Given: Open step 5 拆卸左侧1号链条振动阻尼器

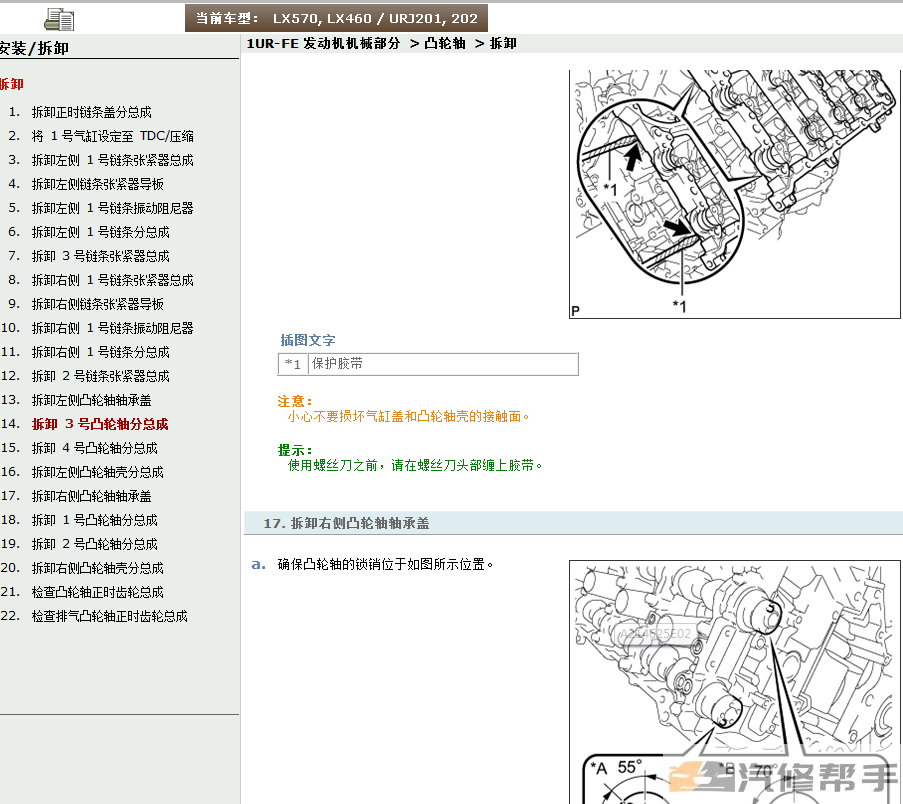Looking at the screenshot, I should (x=112, y=208).
